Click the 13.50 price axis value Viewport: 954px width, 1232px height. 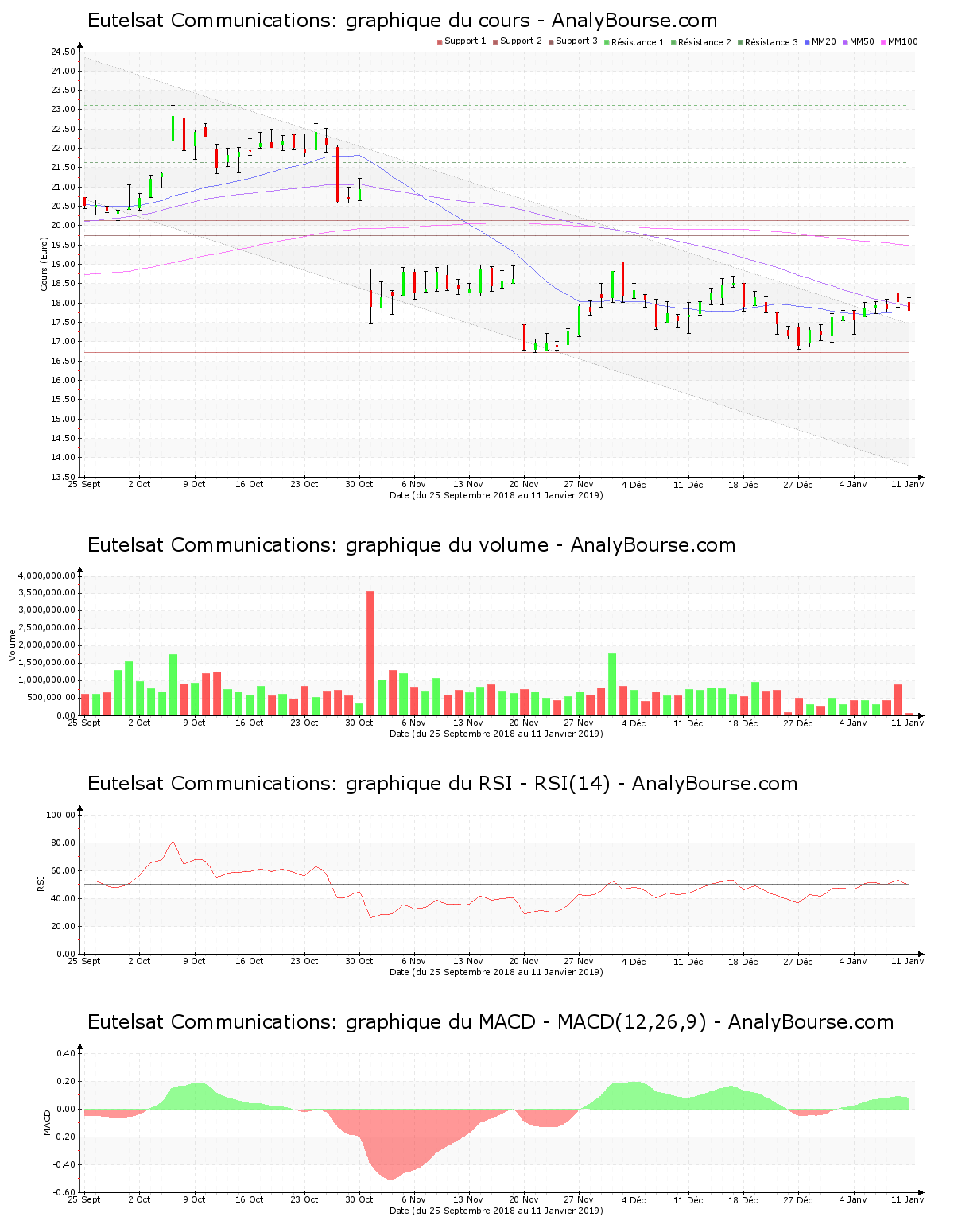63,478
